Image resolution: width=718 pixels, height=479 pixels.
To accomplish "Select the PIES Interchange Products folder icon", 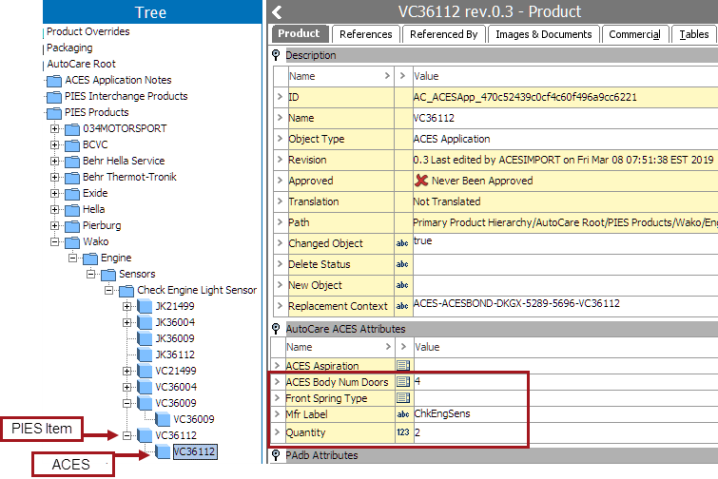I will (54, 97).
